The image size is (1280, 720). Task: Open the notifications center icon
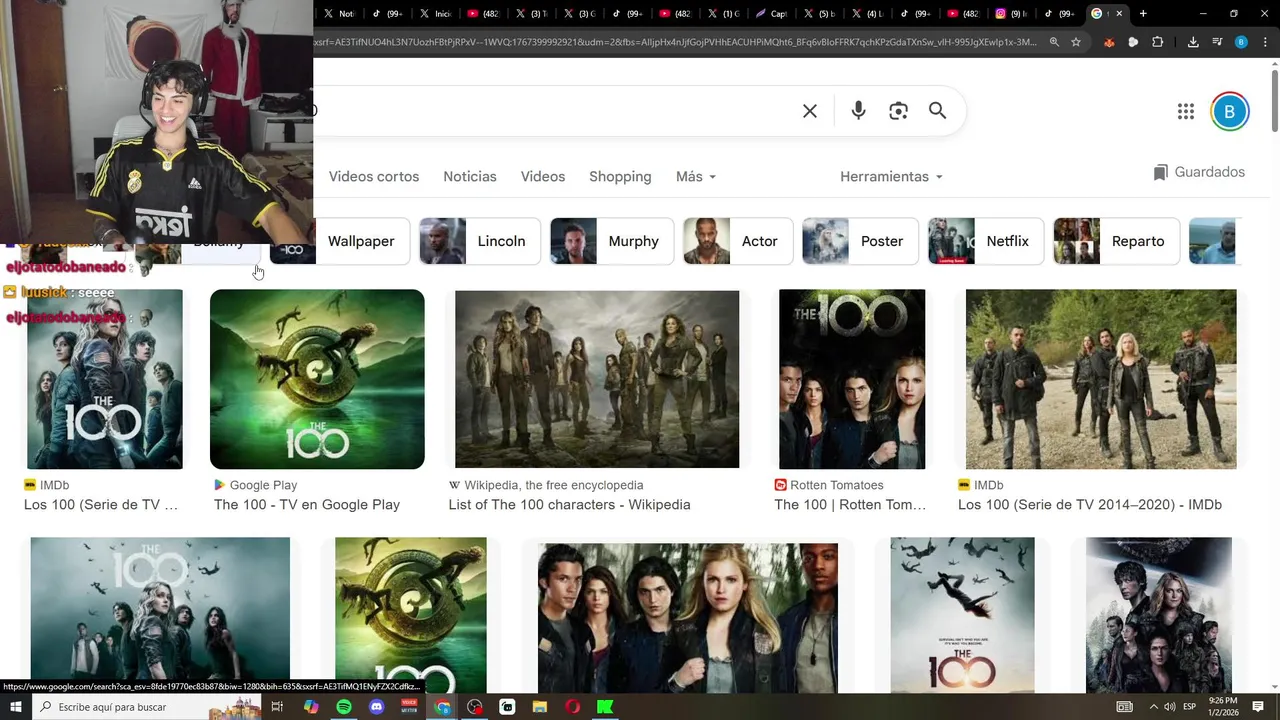1258,707
